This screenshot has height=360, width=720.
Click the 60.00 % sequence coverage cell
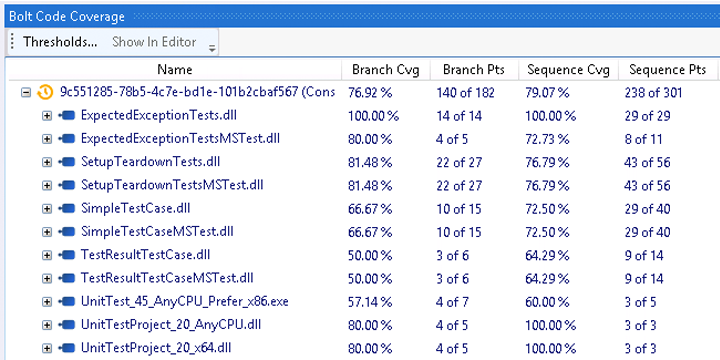[x=547, y=302]
